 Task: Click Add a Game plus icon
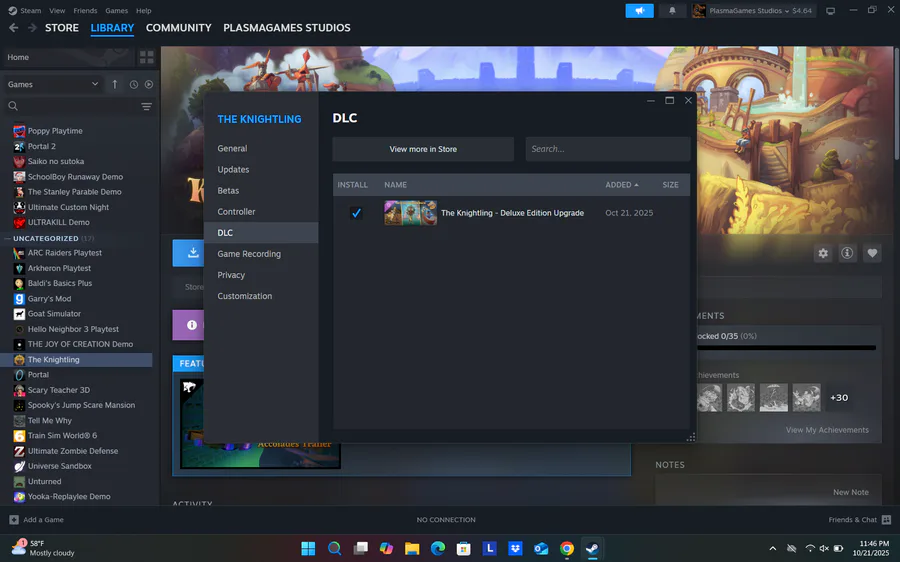pyautogui.click(x=14, y=520)
